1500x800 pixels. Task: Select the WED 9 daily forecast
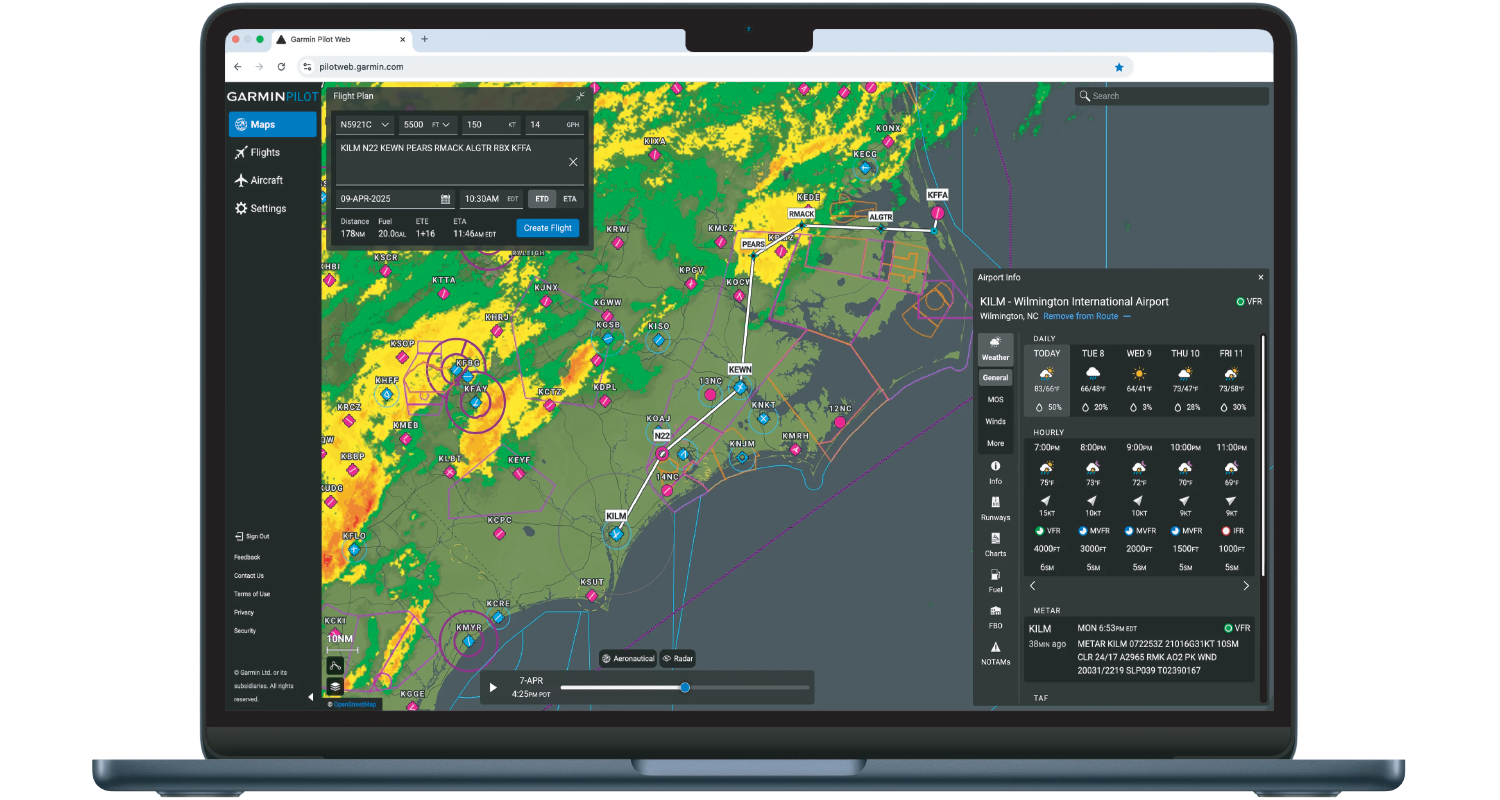pyautogui.click(x=1139, y=381)
